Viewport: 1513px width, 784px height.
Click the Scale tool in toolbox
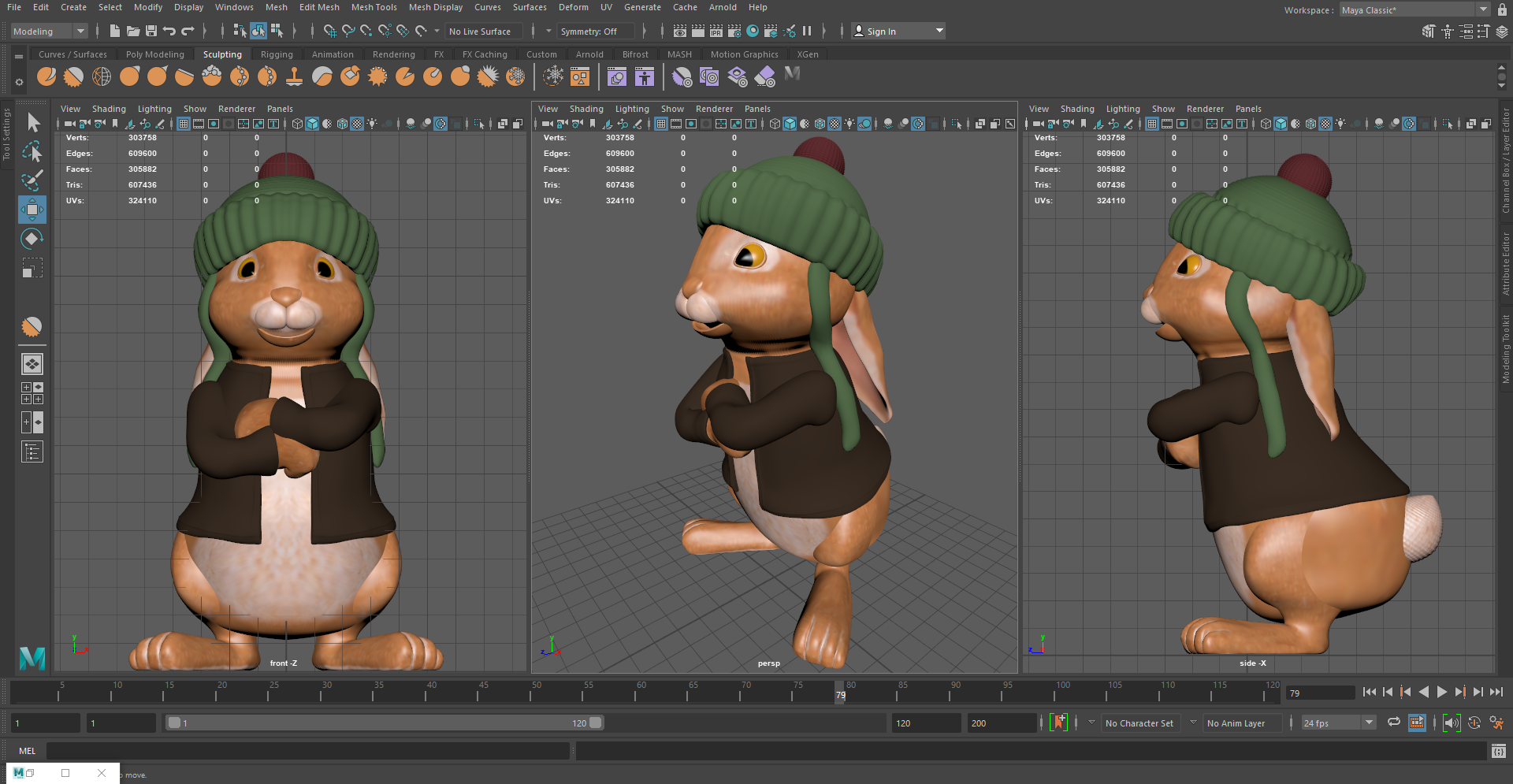32,269
